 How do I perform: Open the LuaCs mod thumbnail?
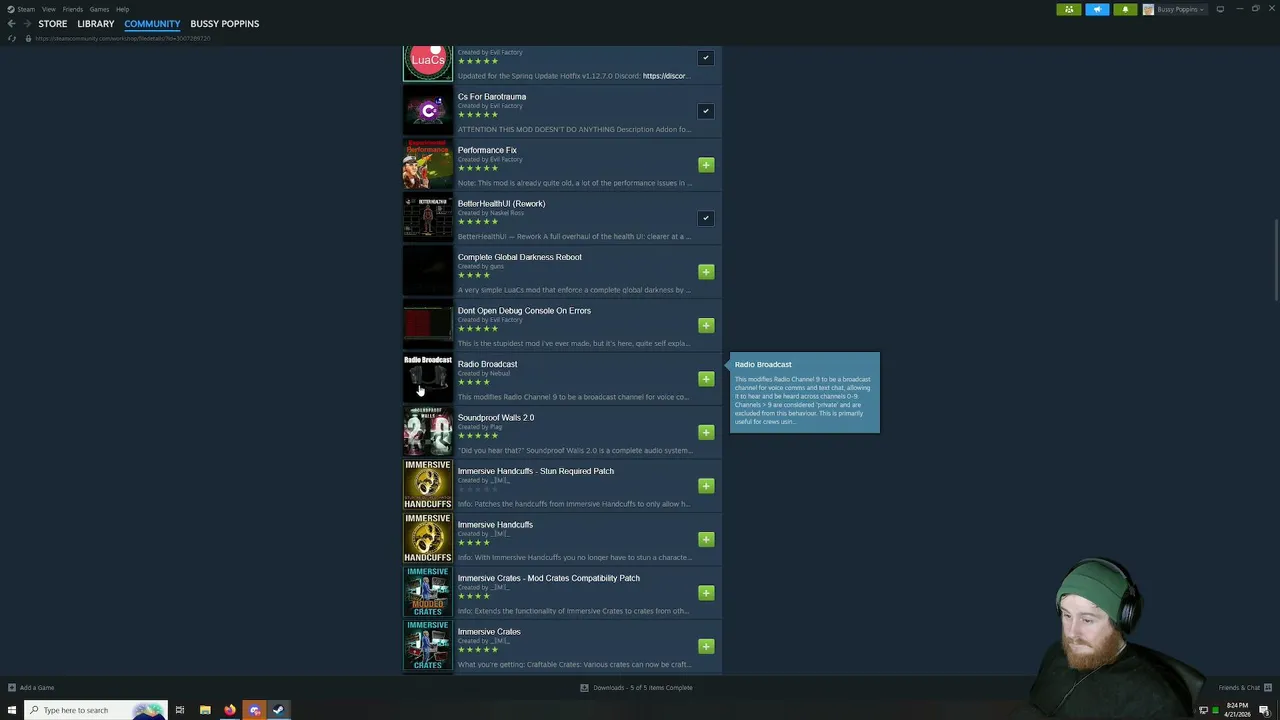point(428,62)
